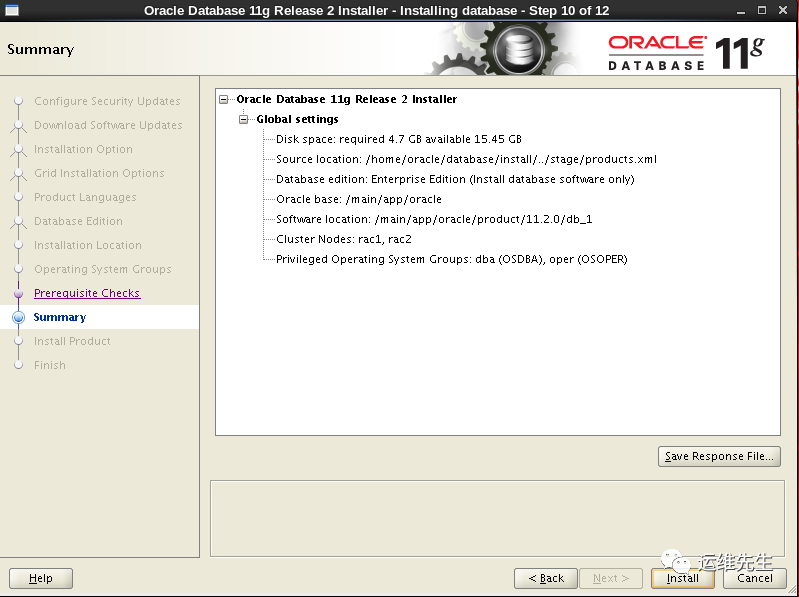Click the Database Edition step
The image size is (799, 597).
click(78, 221)
